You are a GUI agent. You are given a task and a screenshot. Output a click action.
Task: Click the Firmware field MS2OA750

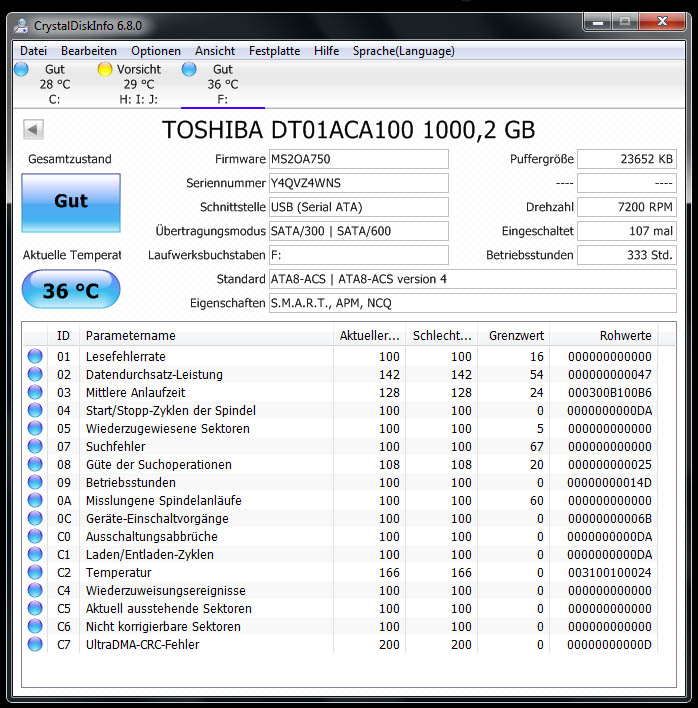(358, 159)
